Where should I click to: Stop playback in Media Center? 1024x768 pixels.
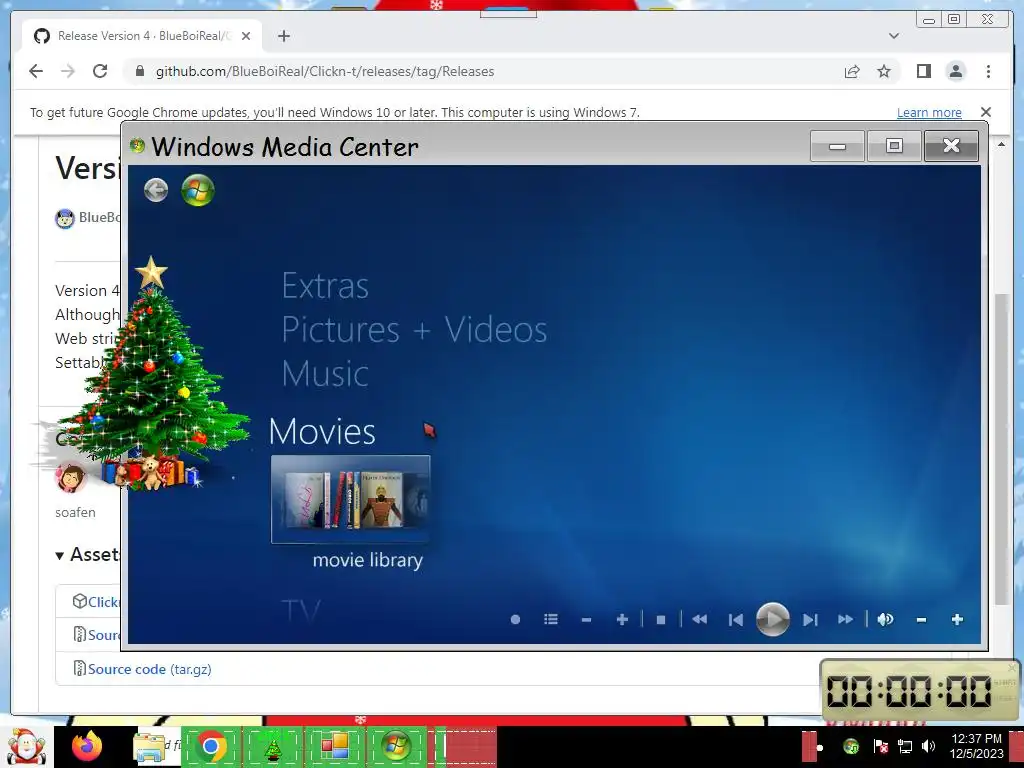pyautogui.click(x=661, y=619)
